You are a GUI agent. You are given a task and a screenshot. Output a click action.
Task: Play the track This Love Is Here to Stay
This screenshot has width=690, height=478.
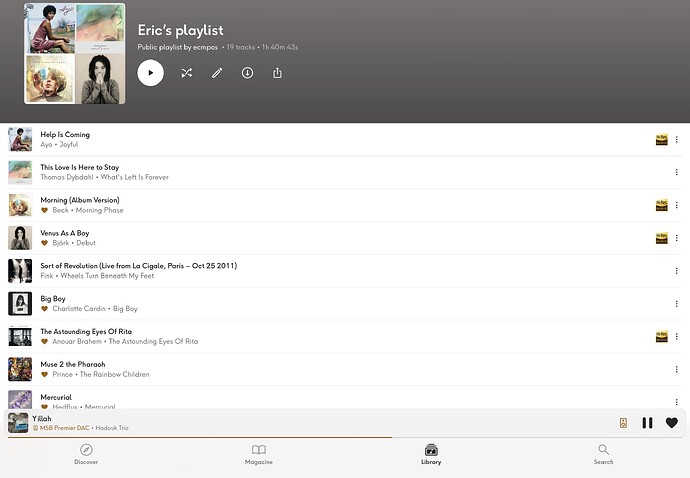80,167
